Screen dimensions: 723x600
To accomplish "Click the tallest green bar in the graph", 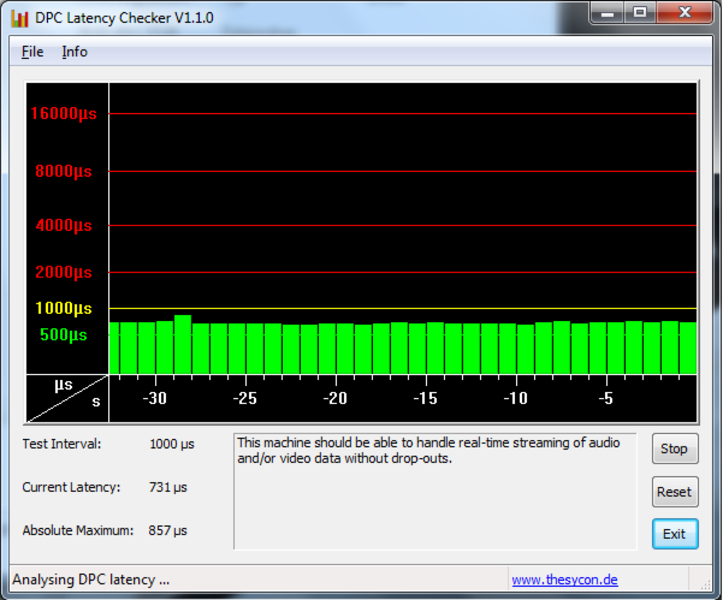I will coord(182,345).
